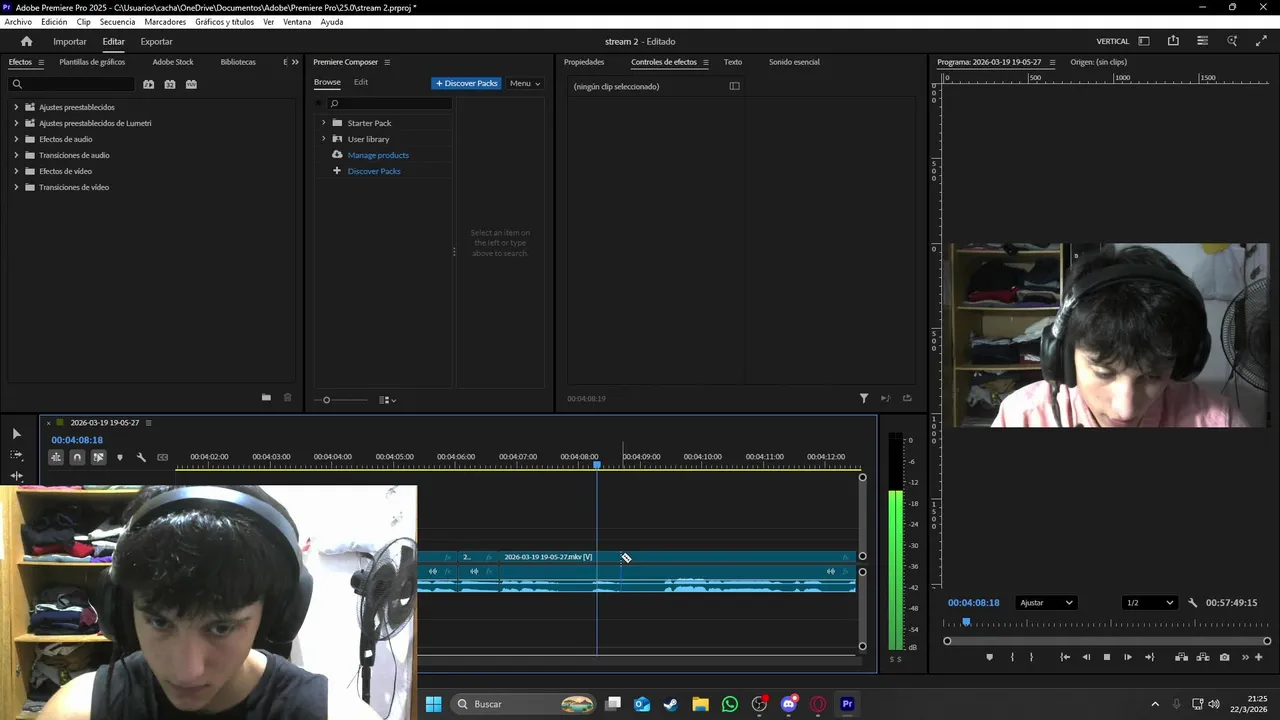Open the Marcadores menu
Image resolution: width=1280 pixels, height=720 pixels.
[165, 21]
